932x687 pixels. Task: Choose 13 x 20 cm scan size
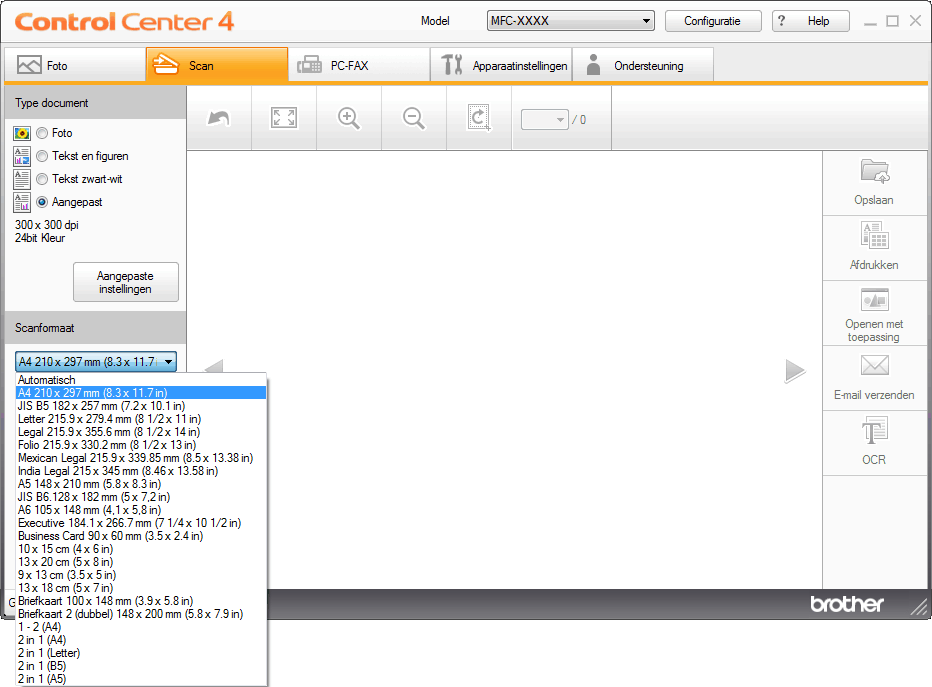(x=141, y=563)
